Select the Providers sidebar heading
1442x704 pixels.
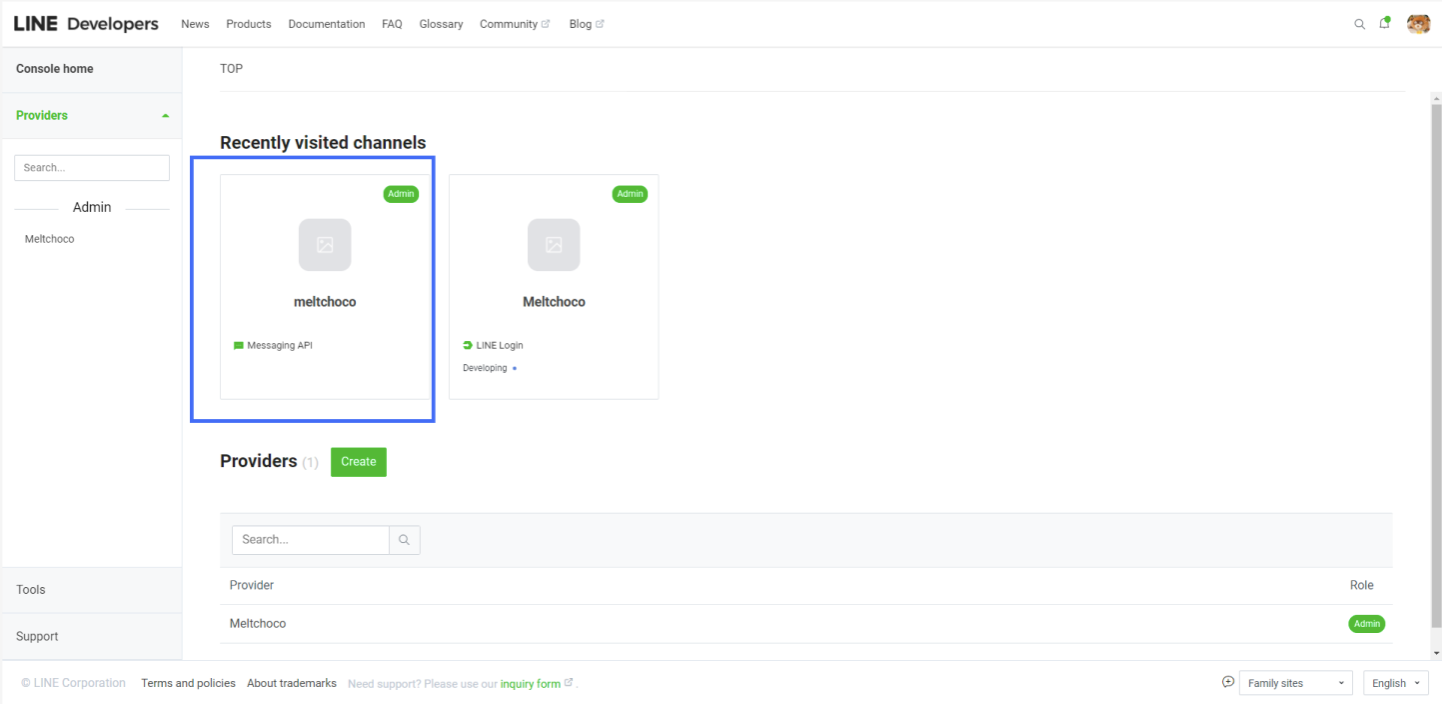click(x=42, y=116)
